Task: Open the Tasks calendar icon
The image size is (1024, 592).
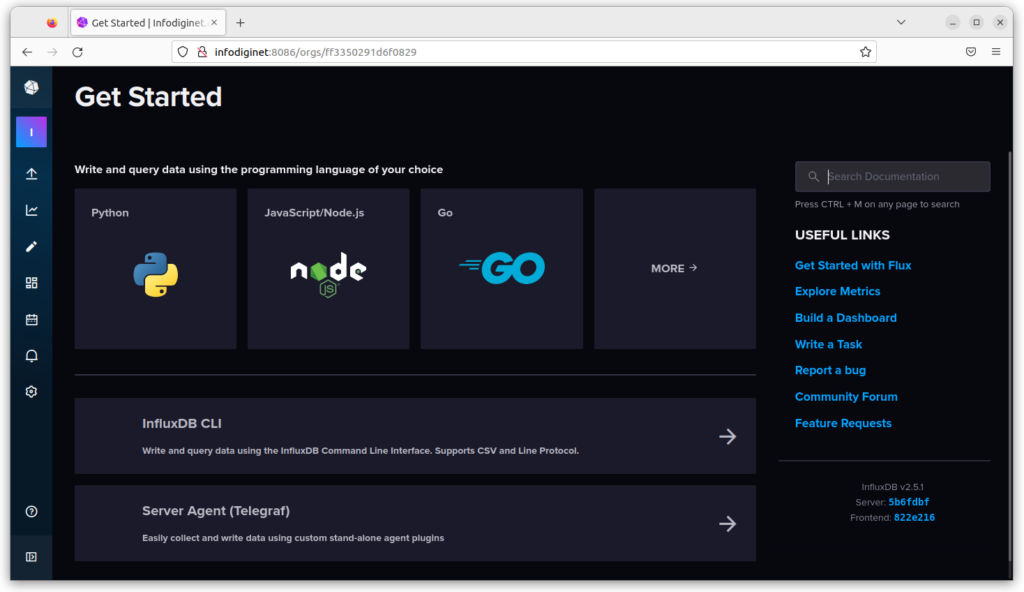Action: click(31, 320)
